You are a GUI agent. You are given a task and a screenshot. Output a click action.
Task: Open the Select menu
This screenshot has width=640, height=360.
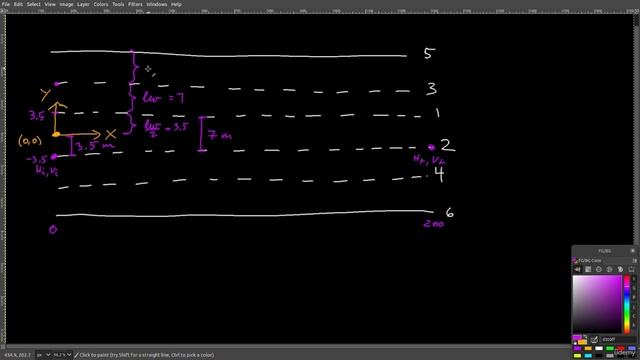point(33,4)
